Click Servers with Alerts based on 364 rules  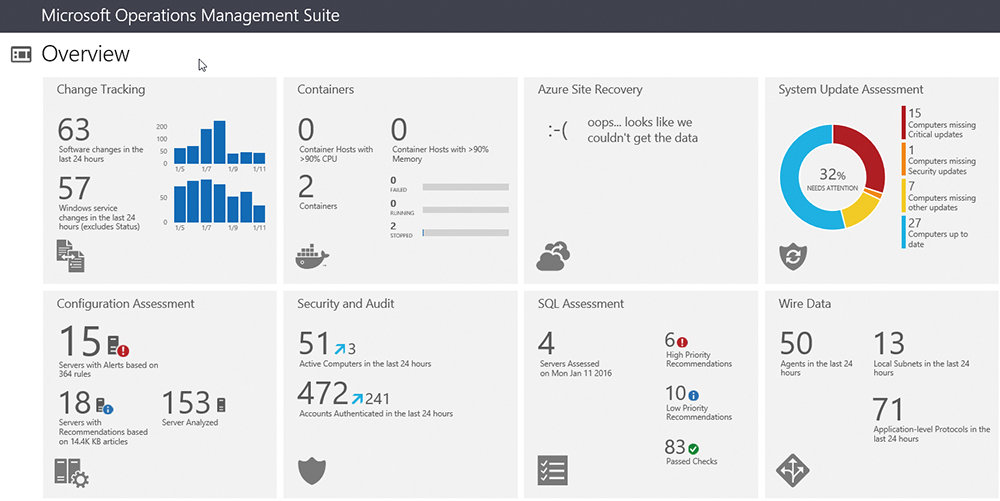click(x=108, y=370)
